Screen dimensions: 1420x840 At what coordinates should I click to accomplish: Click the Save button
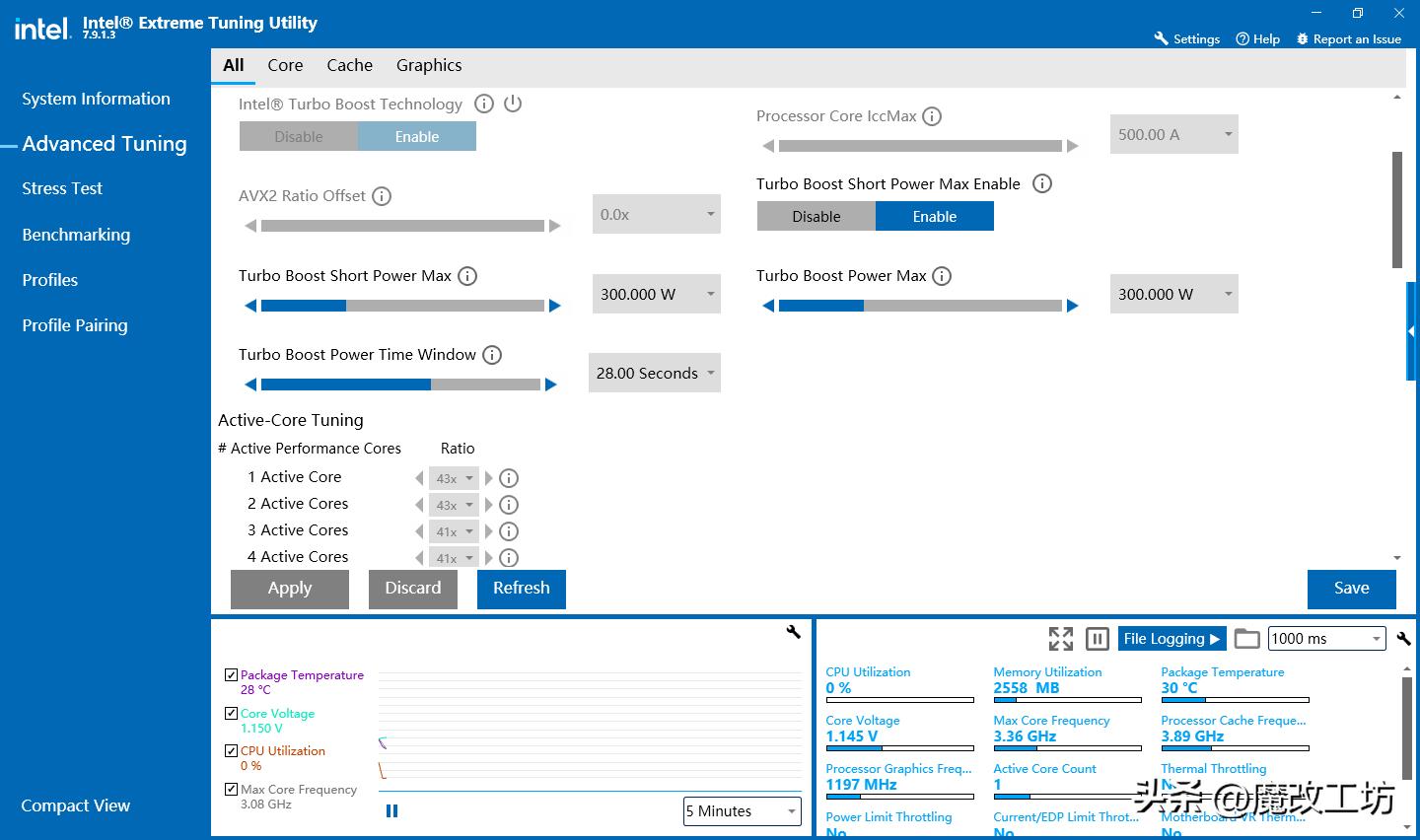pos(1351,589)
